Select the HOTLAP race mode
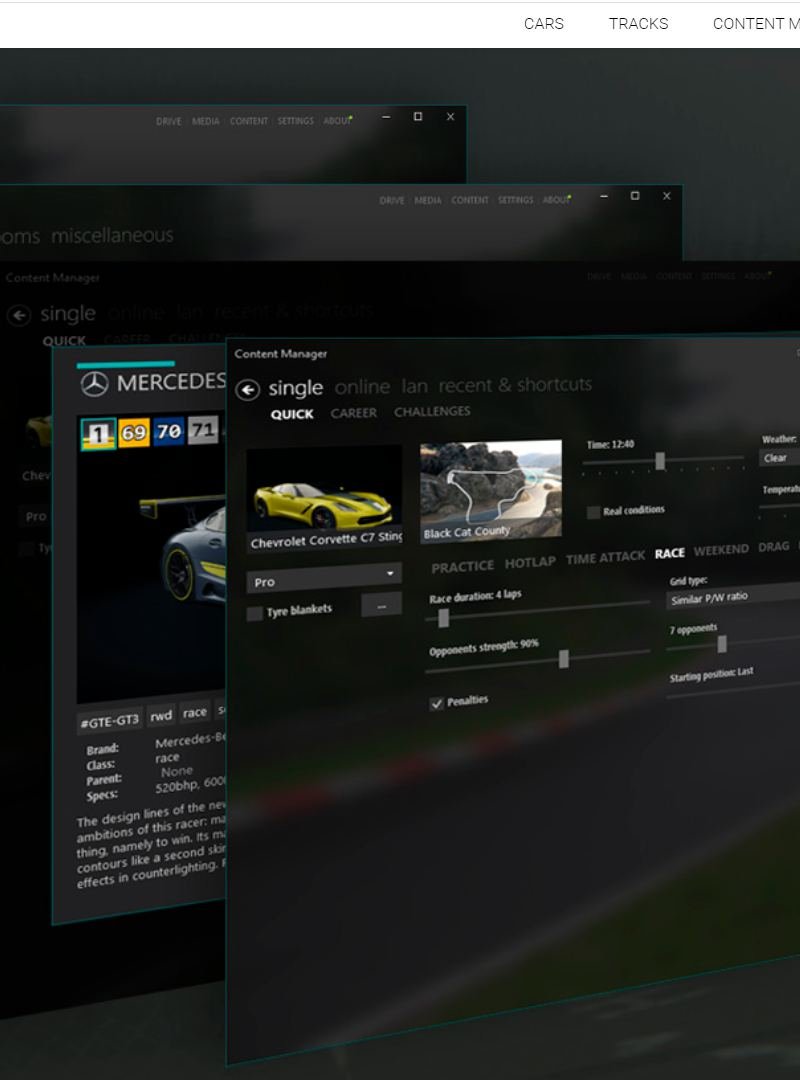 (530, 562)
